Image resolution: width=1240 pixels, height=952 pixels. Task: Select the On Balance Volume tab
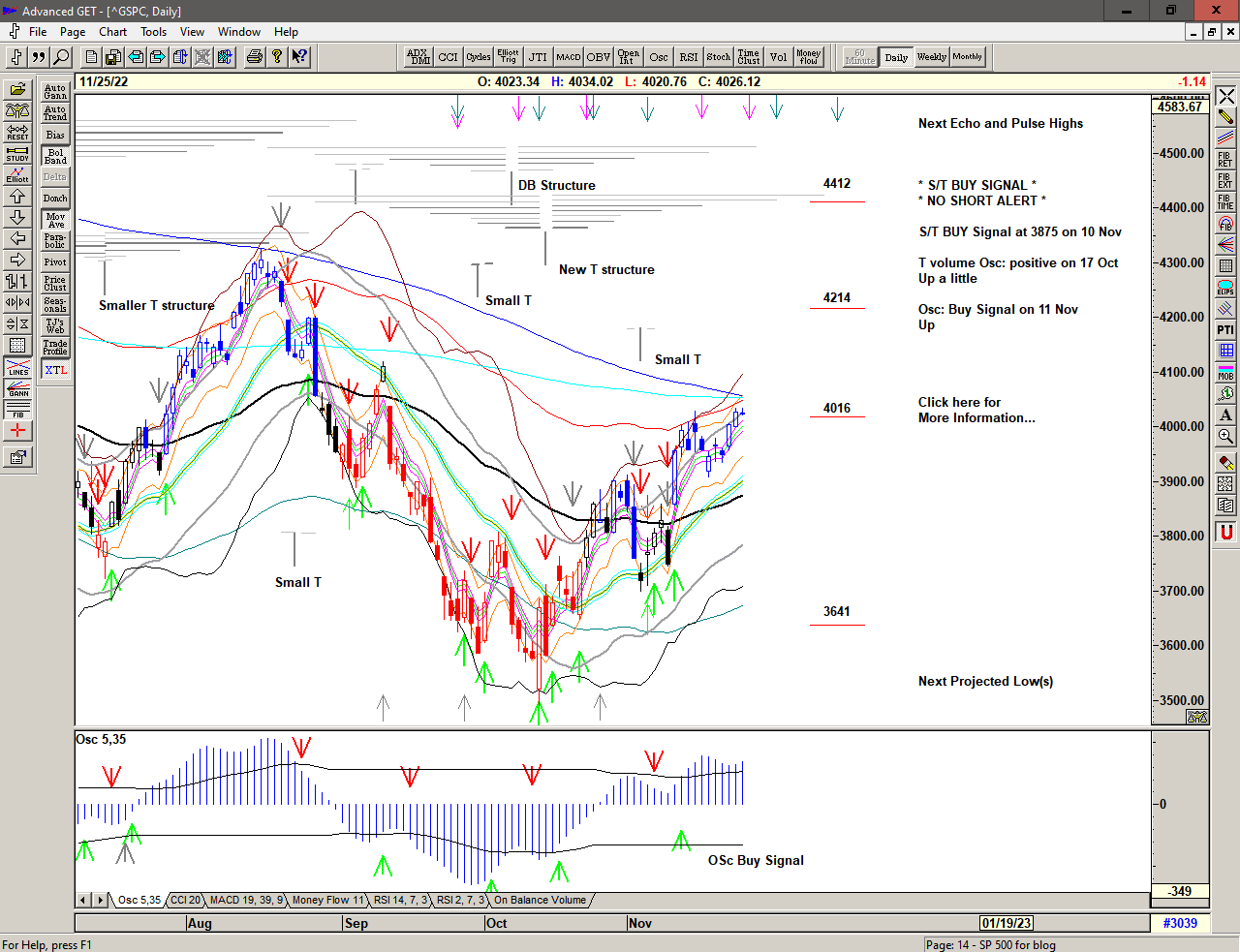(x=540, y=900)
